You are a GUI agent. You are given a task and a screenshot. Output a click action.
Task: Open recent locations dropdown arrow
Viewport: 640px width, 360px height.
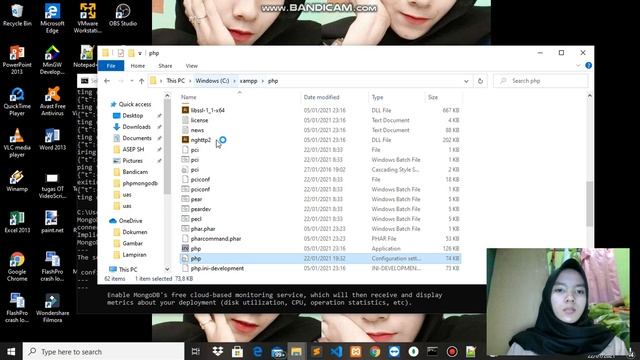click(x=131, y=81)
